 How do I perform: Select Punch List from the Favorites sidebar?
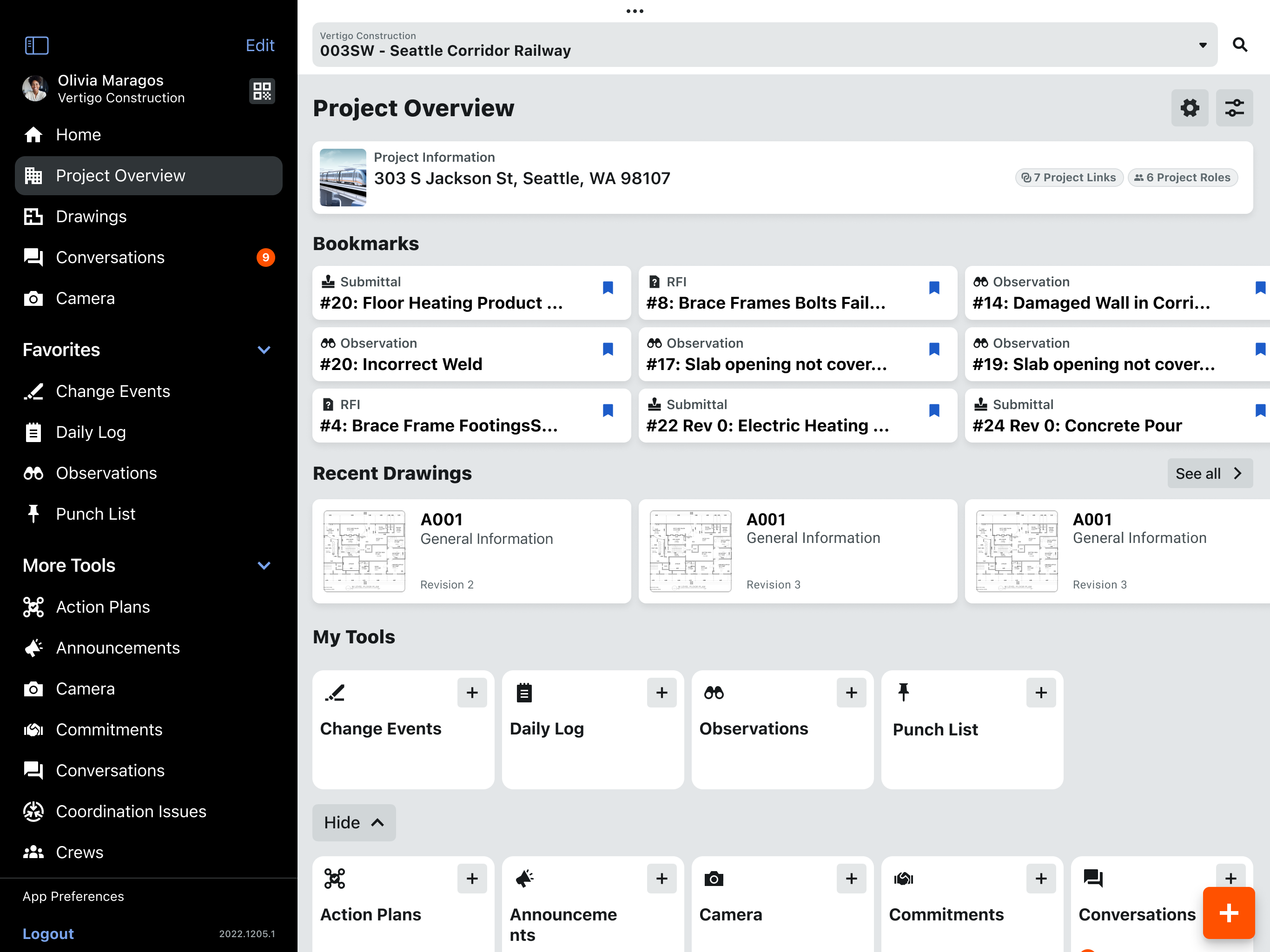click(95, 513)
